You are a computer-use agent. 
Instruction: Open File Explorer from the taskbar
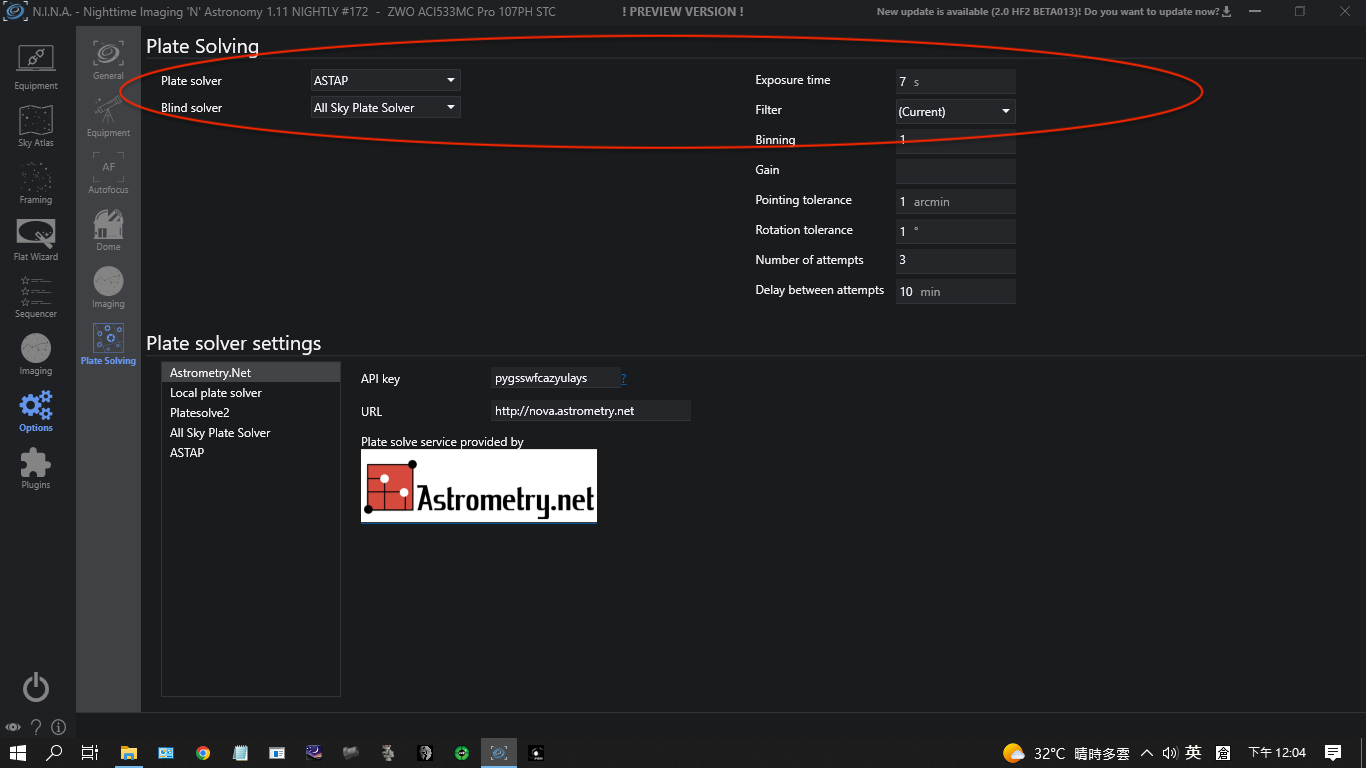(129, 752)
